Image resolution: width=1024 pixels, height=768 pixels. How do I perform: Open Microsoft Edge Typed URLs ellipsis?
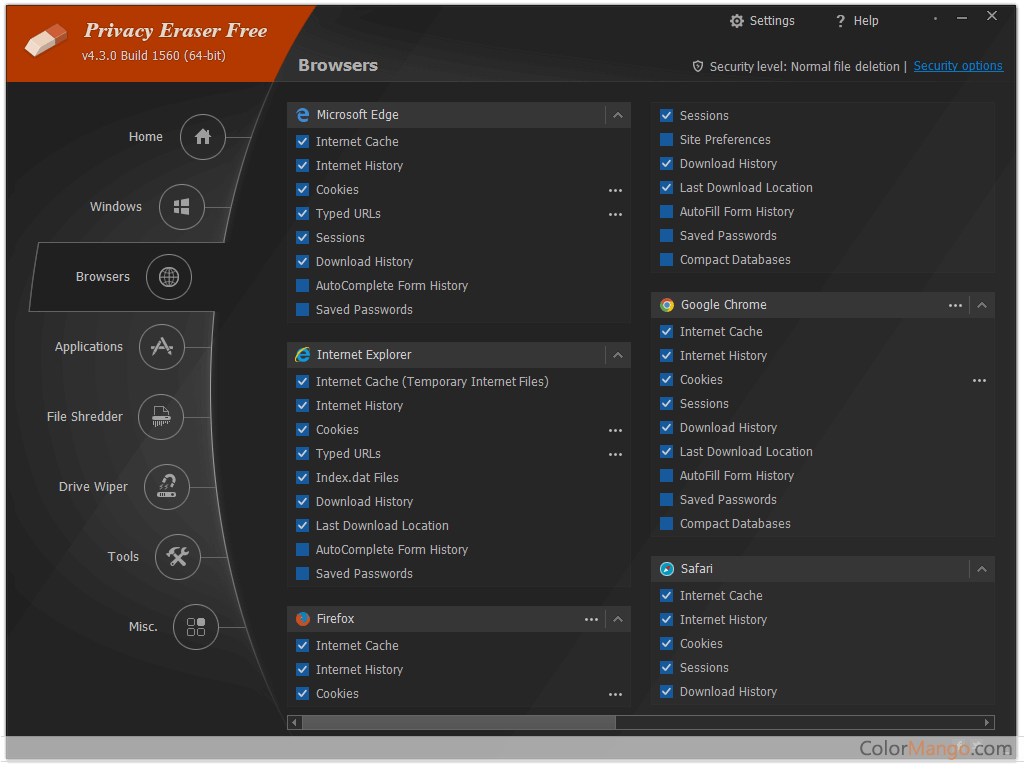point(615,214)
